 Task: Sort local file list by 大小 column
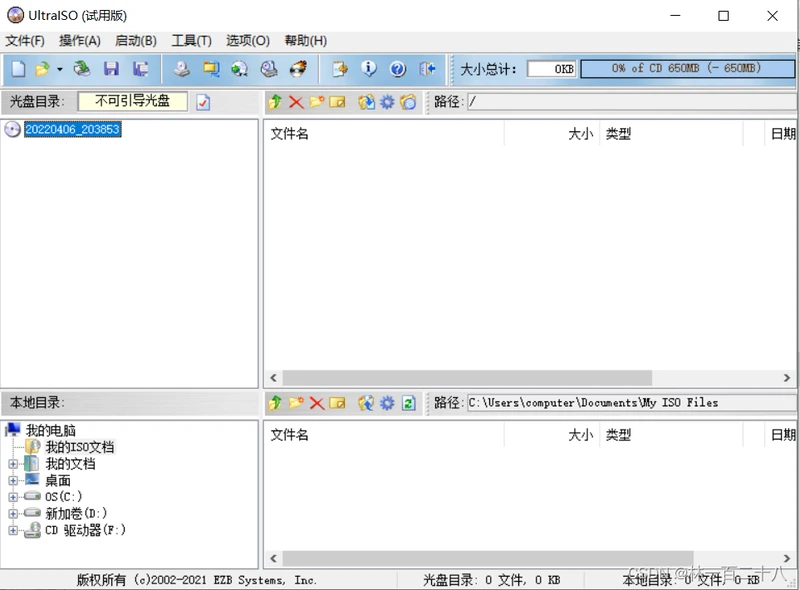[x=552, y=435]
